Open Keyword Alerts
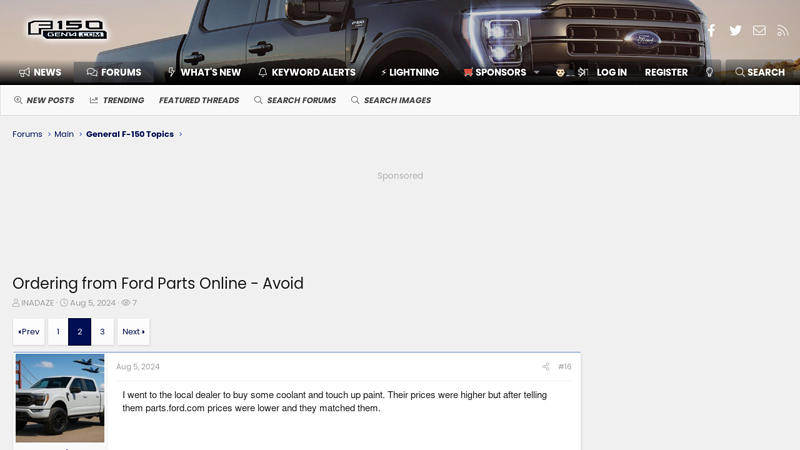The height and width of the screenshot is (450, 800). 307,72
